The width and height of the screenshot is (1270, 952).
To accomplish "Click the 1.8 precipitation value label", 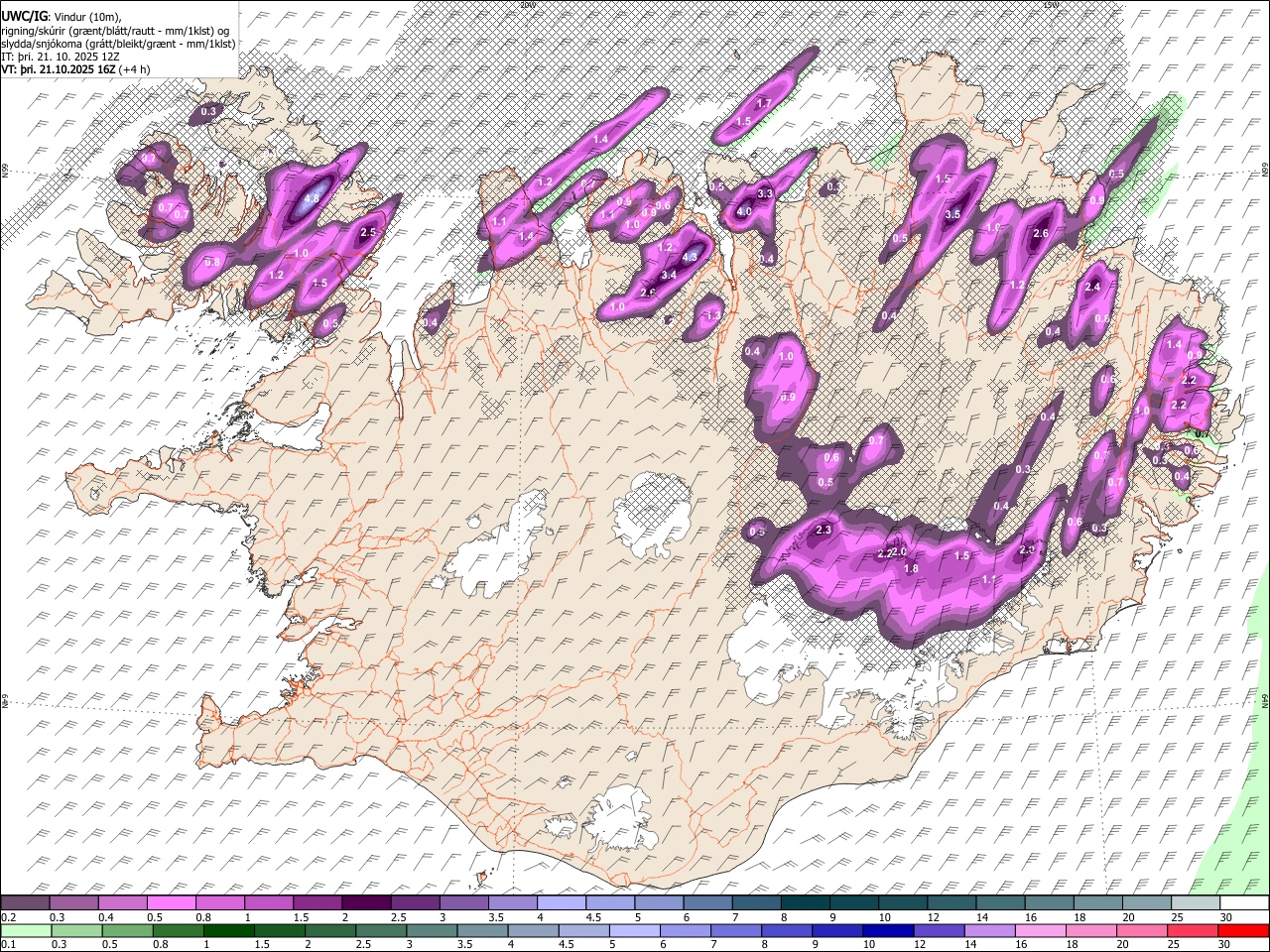I will click(x=911, y=568).
